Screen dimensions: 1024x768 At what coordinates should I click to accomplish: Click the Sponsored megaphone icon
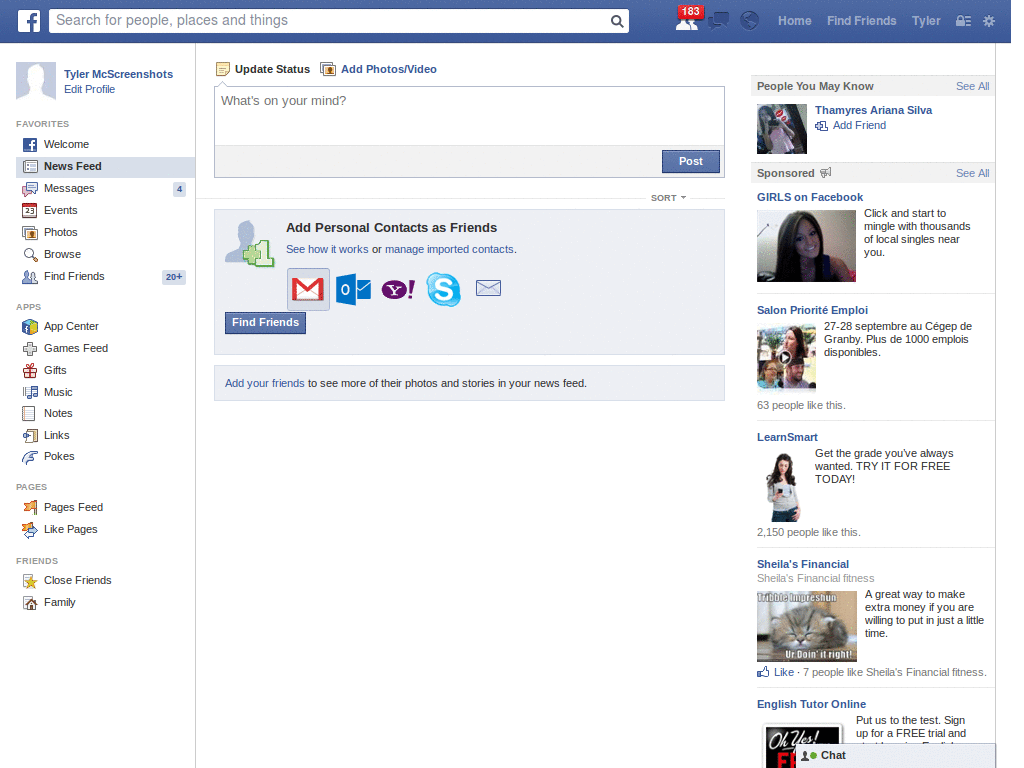(x=825, y=173)
